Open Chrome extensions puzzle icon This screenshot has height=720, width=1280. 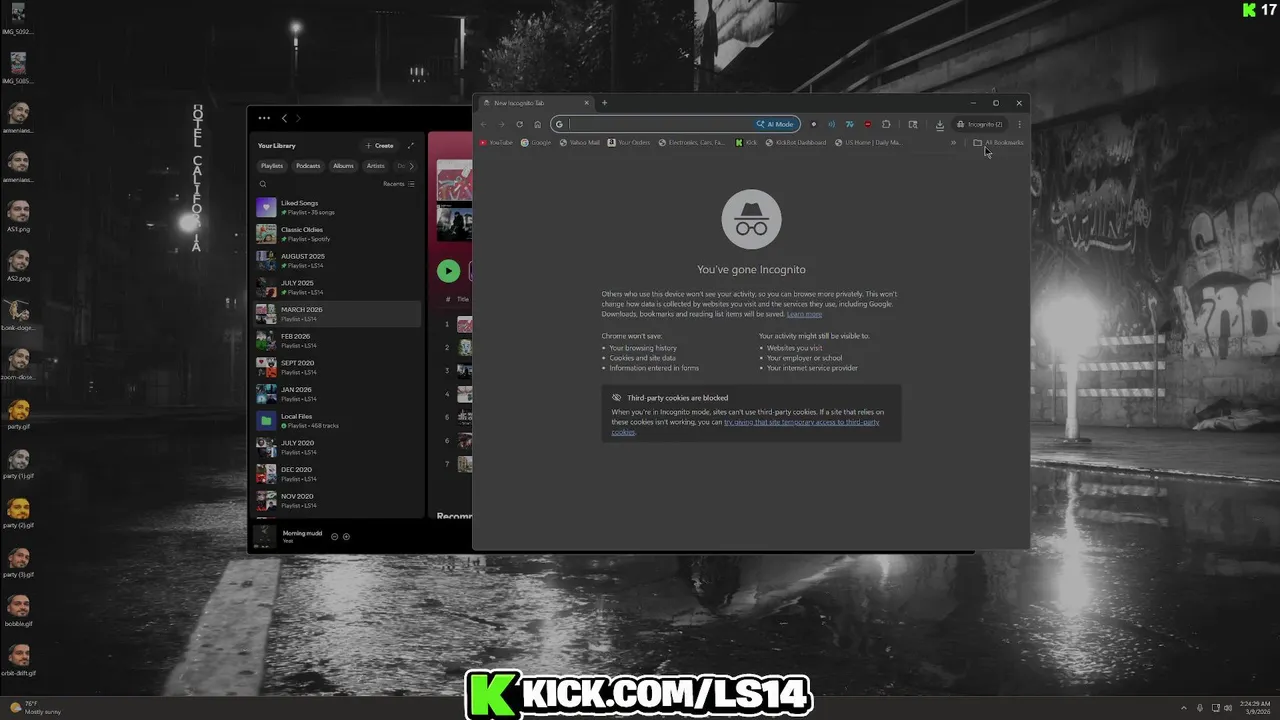[886, 124]
